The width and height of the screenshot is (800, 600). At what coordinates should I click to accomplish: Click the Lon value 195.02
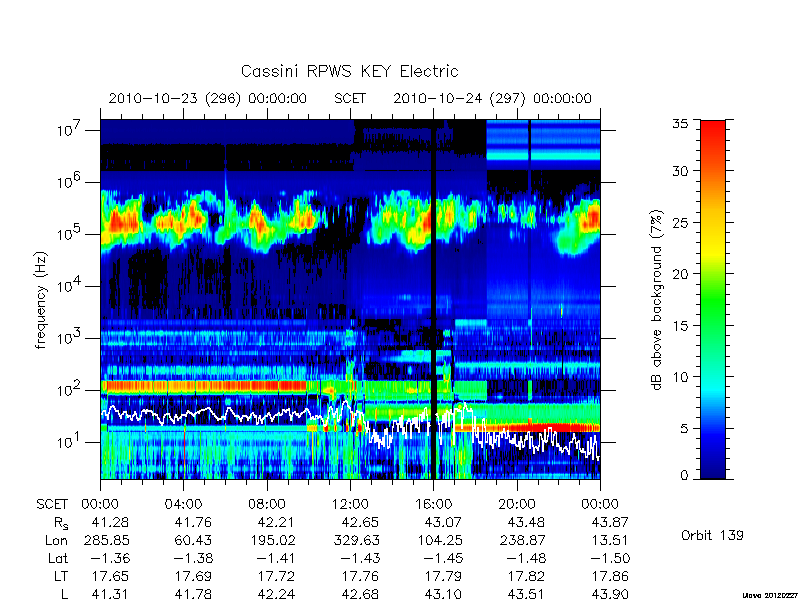tap(272, 540)
